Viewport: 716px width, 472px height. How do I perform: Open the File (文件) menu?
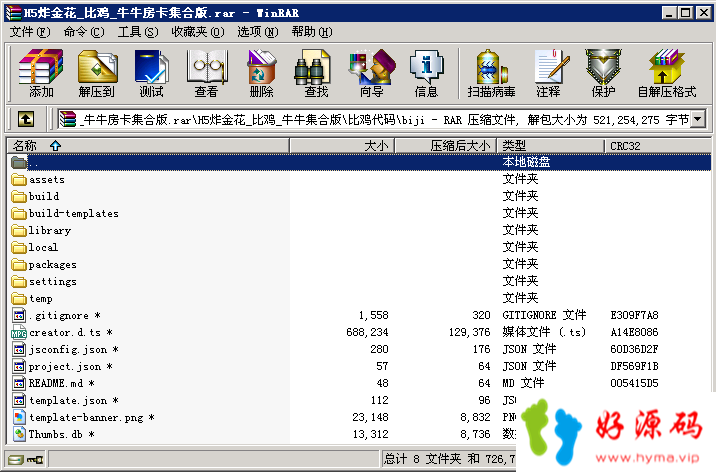click(30, 32)
